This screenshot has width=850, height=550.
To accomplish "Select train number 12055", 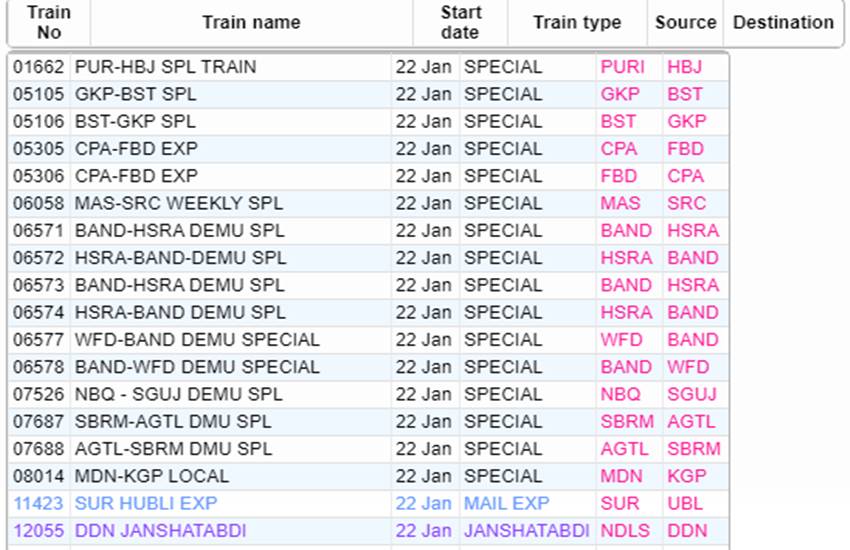I will click(x=38, y=530).
